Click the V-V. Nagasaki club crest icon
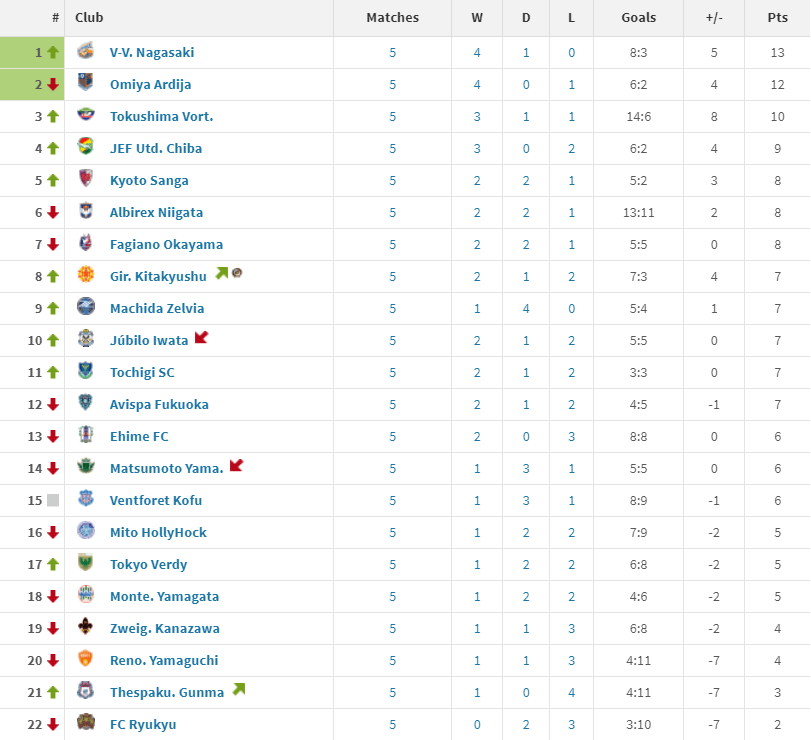 tap(86, 52)
